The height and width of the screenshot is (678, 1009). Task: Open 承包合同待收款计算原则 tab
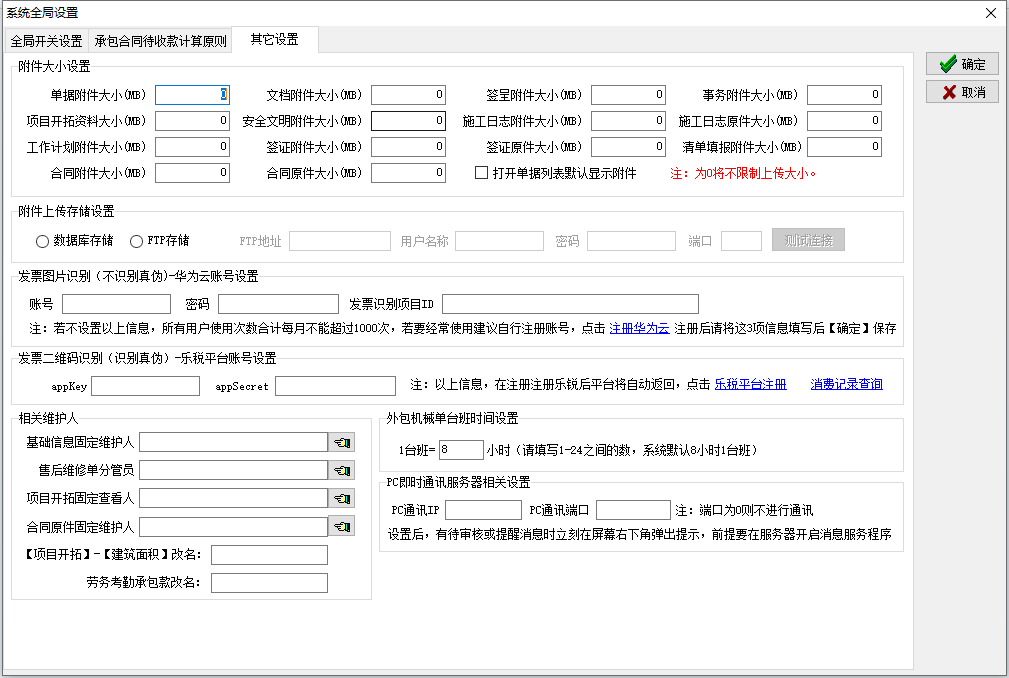[x=160, y=41]
